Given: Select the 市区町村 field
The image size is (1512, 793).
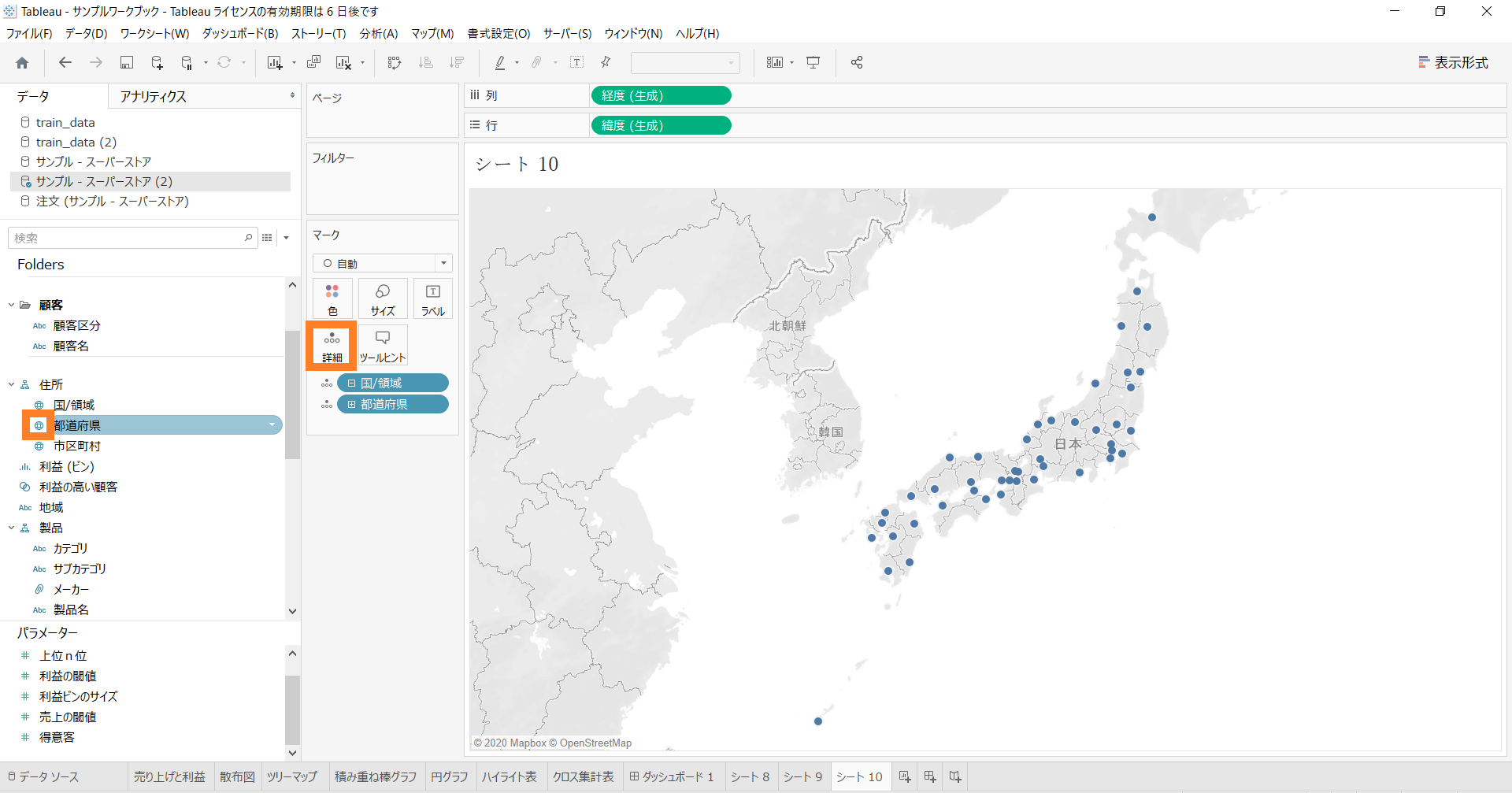Looking at the screenshot, I should pyautogui.click(x=77, y=446).
